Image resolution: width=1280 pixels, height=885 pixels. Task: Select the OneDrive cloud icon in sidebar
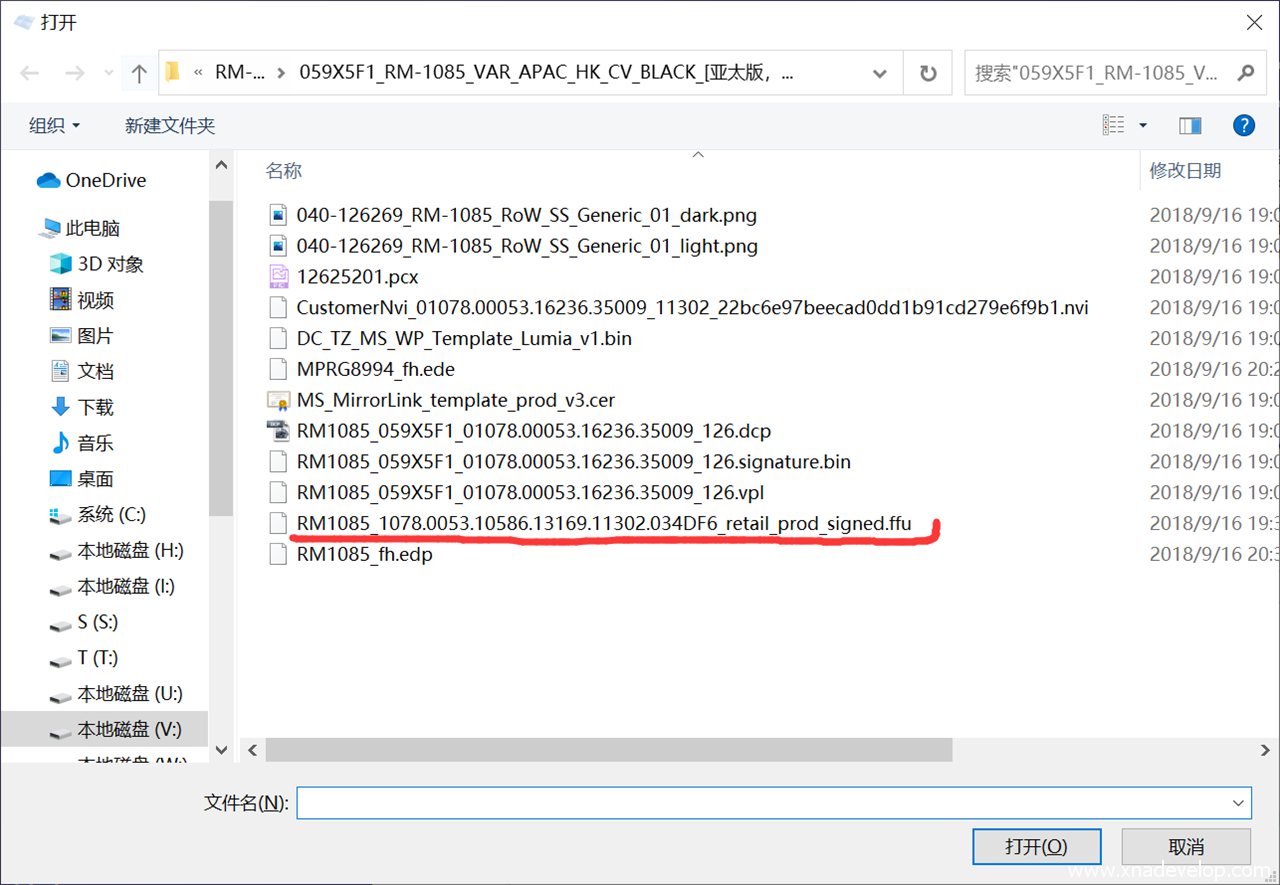tap(48, 181)
